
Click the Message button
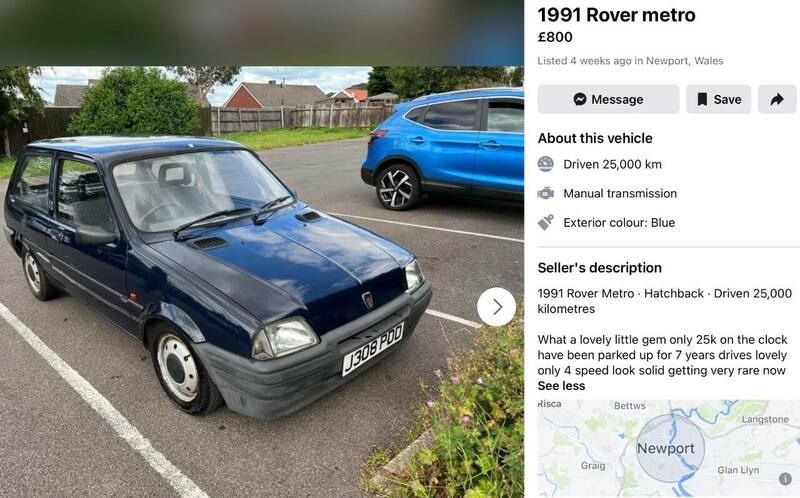coord(608,99)
